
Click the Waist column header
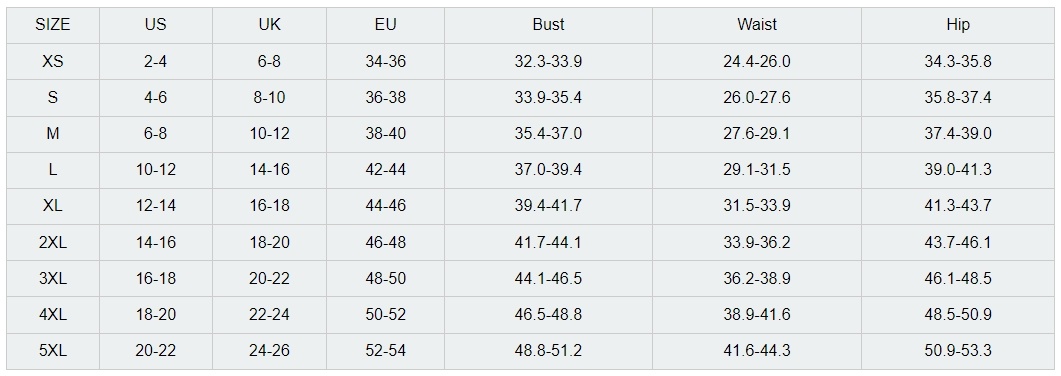click(x=757, y=25)
